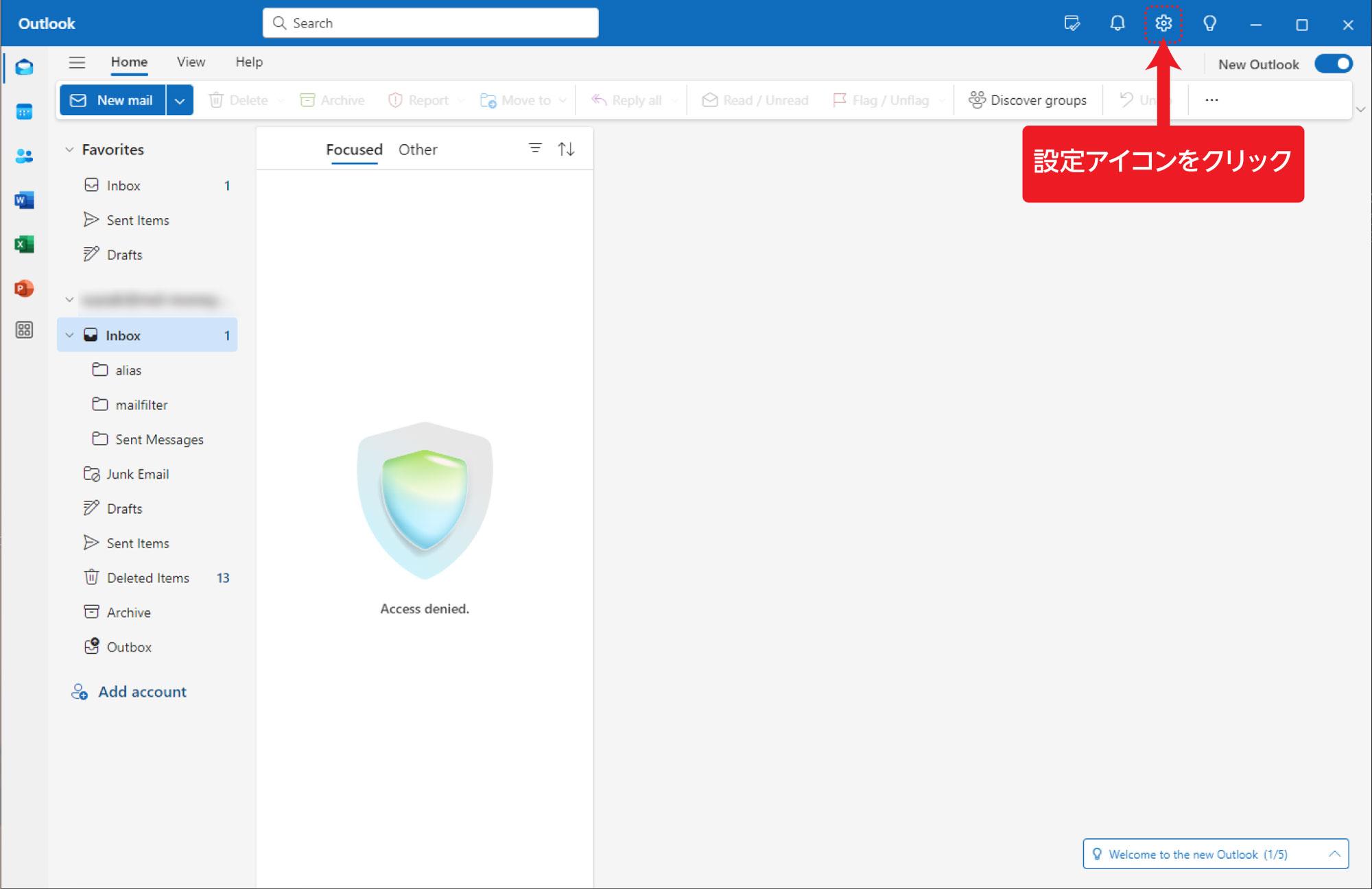Launch Excel from the sidebar
Image resolution: width=1372 pixels, height=889 pixels.
coord(24,244)
